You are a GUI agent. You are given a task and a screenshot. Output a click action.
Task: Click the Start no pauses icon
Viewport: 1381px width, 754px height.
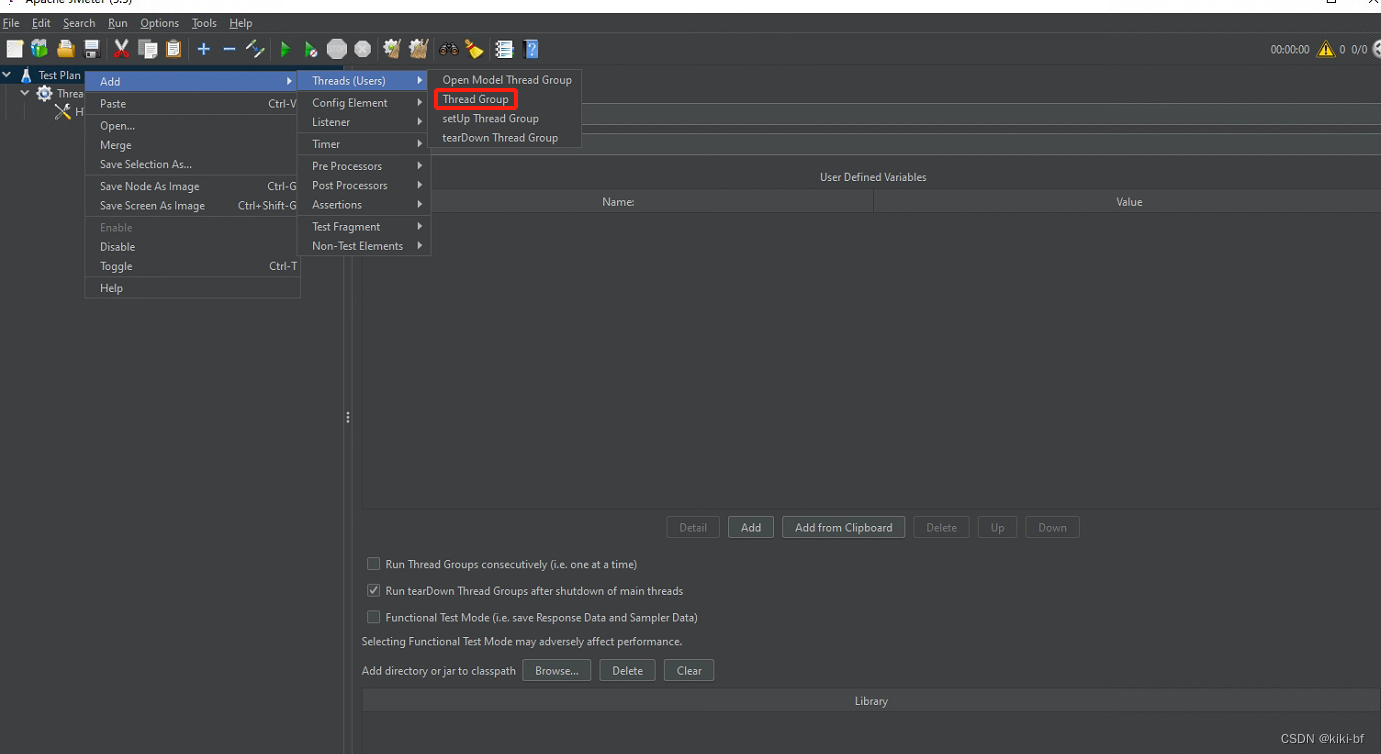(x=311, y=49)
